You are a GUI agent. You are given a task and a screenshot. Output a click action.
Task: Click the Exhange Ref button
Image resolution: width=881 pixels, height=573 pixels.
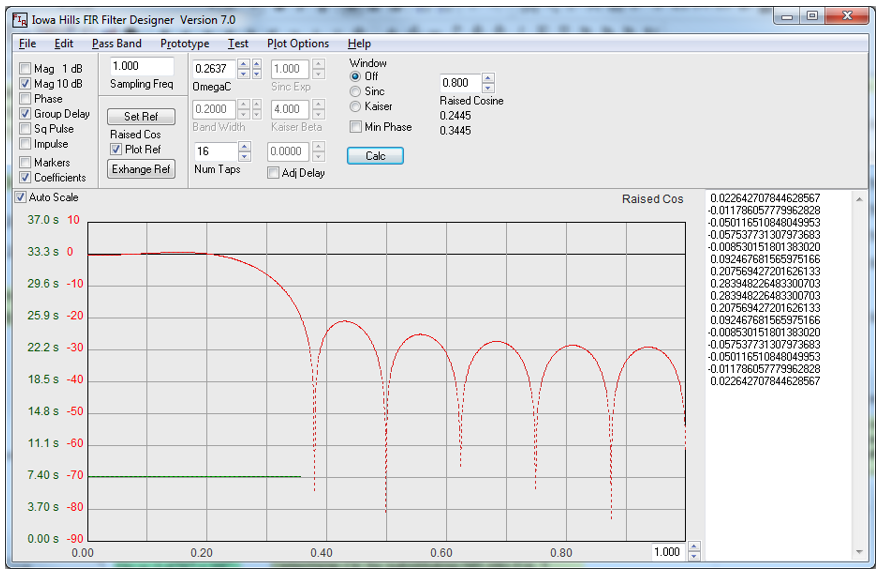click(x=141, y=169)
